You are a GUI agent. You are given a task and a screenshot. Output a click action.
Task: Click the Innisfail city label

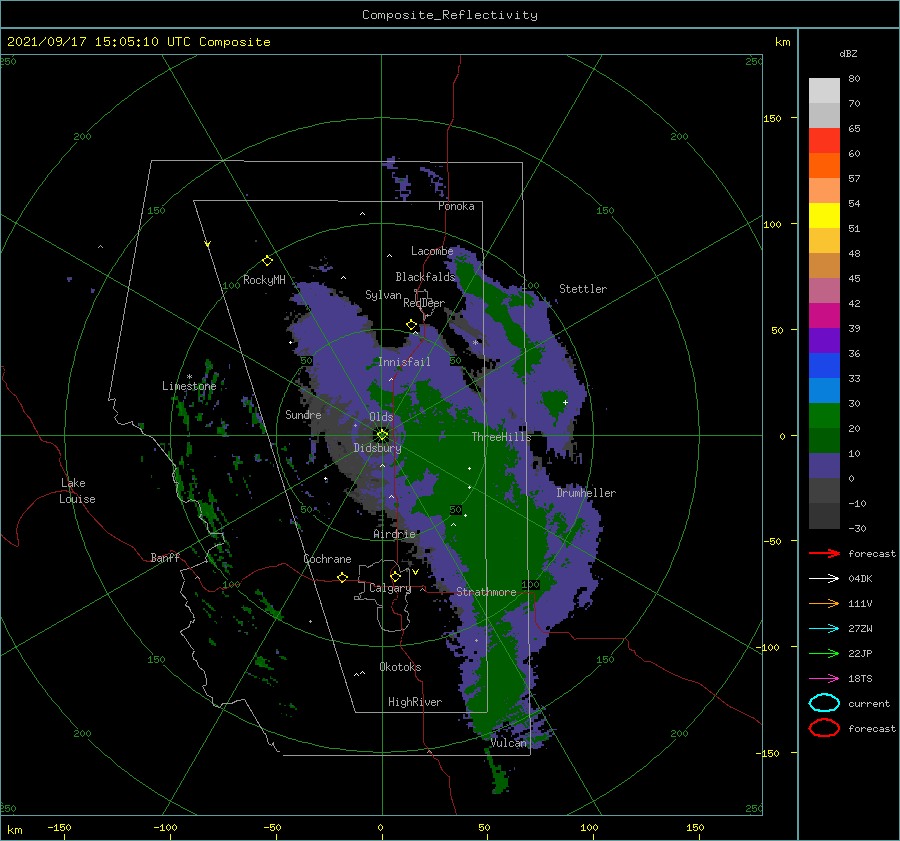coord(404,362)
